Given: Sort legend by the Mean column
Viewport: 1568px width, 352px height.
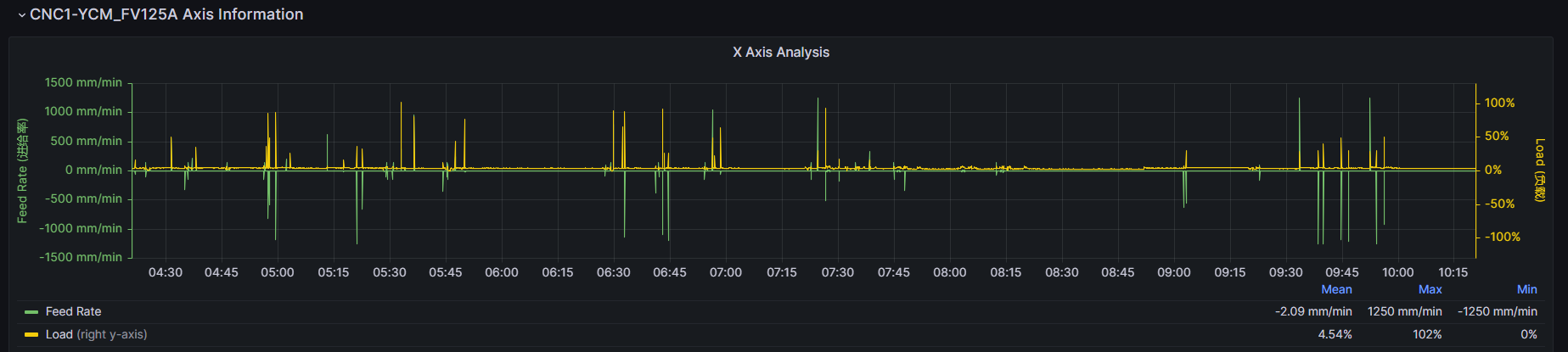Looking at the screenshot, I should (1335, 289).
